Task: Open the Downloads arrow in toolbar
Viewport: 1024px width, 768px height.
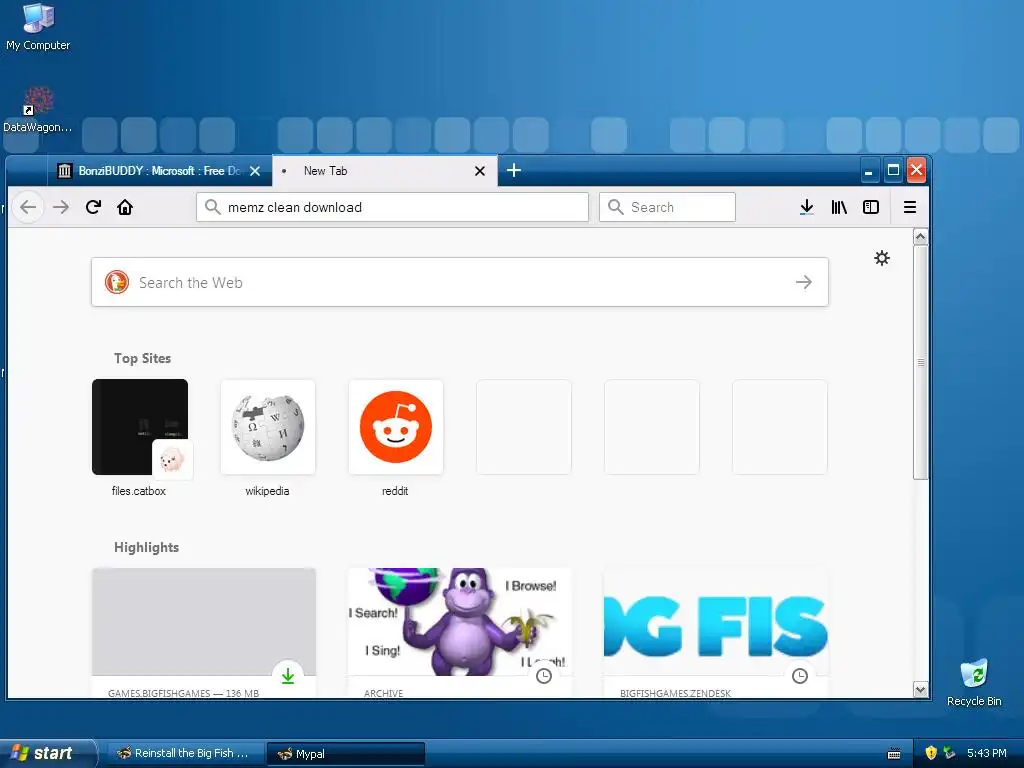Action: point(807,207)
